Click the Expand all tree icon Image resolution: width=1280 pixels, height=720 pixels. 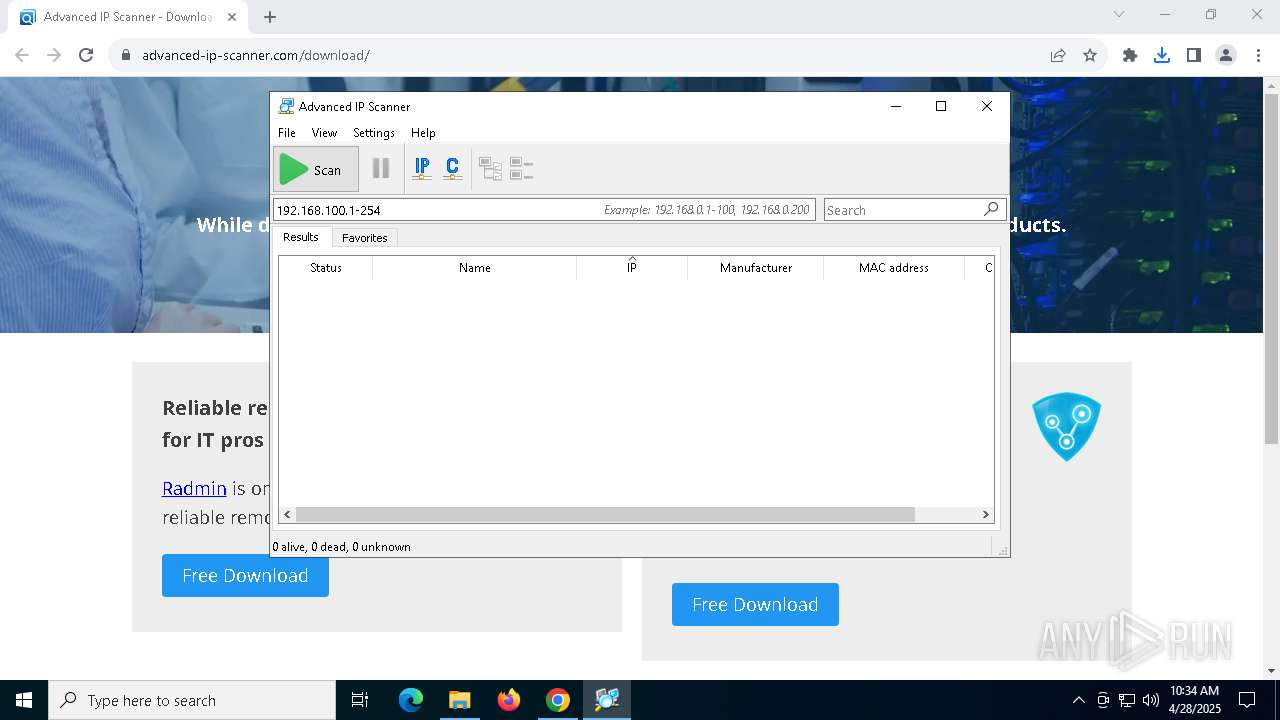490,169
